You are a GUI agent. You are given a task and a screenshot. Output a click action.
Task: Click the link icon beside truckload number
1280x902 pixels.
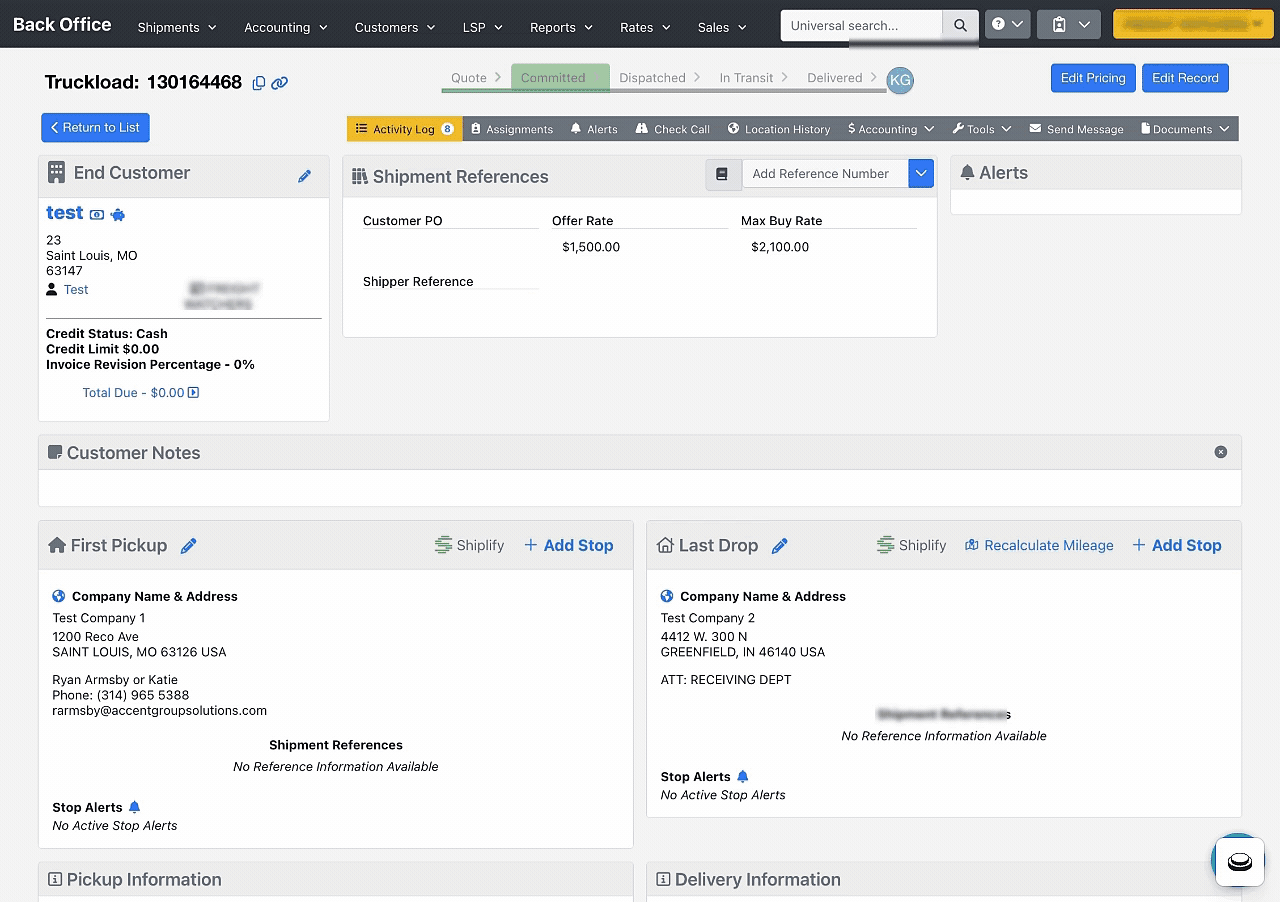(x=280, y=83)
